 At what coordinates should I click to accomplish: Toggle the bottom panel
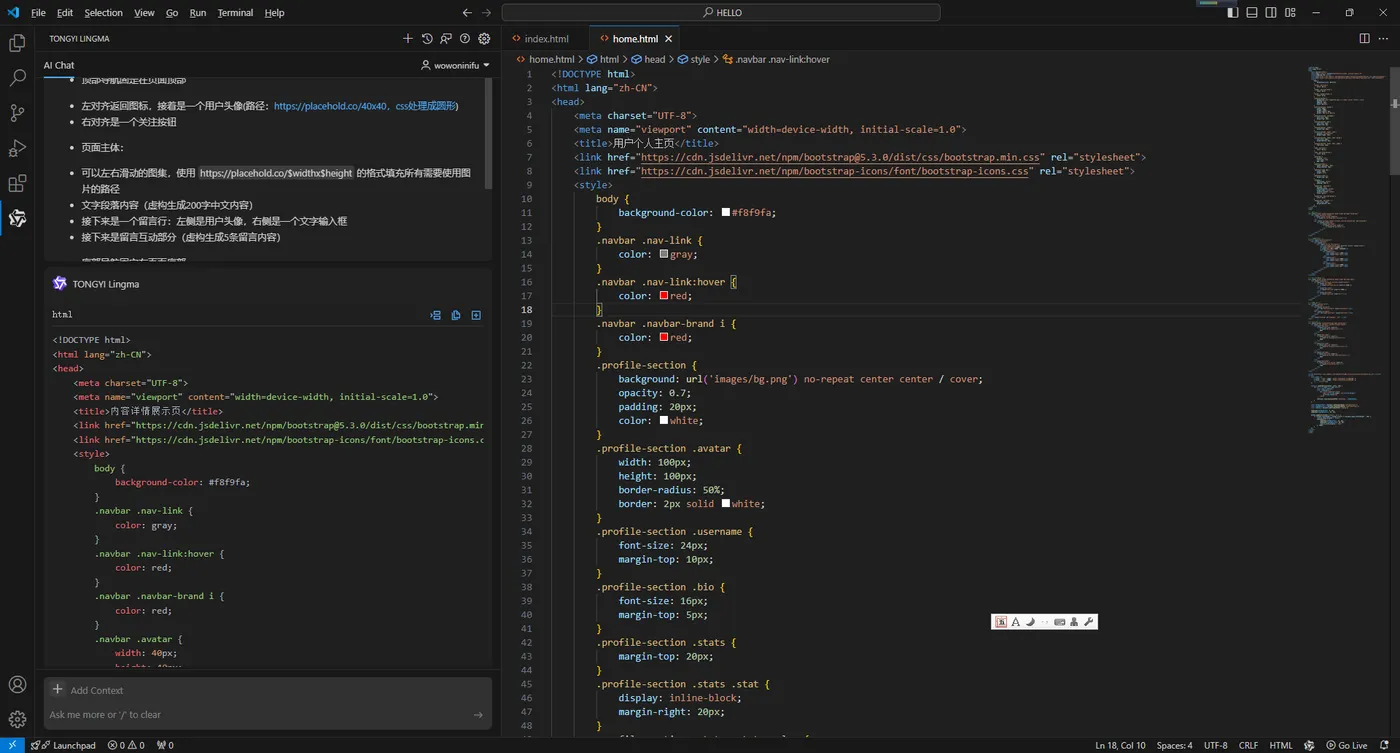1252,13
